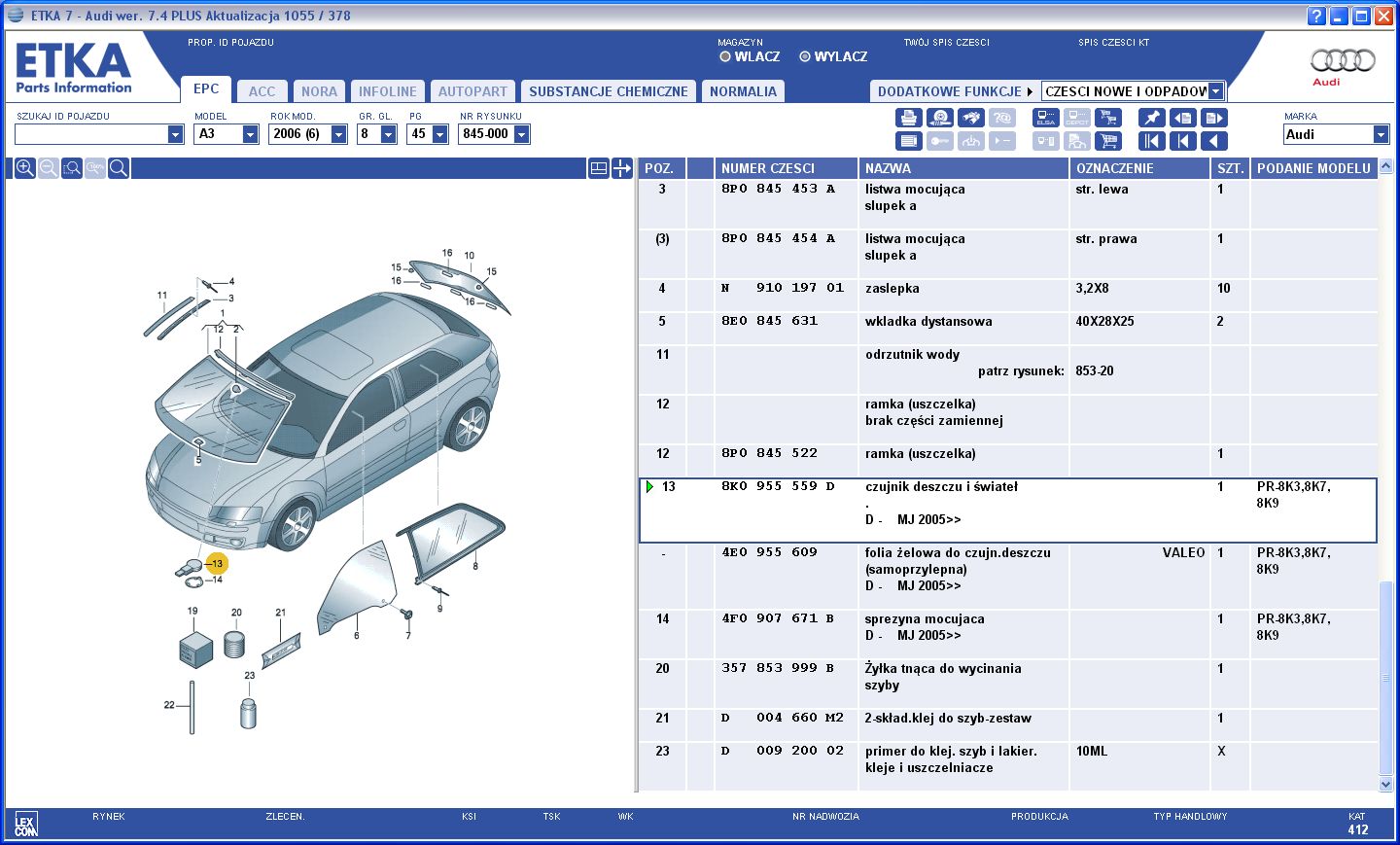Viewport: 1400px width, 845px height.
Task: Click Spis Czesci KT label
Action: tap(1113, 43)
